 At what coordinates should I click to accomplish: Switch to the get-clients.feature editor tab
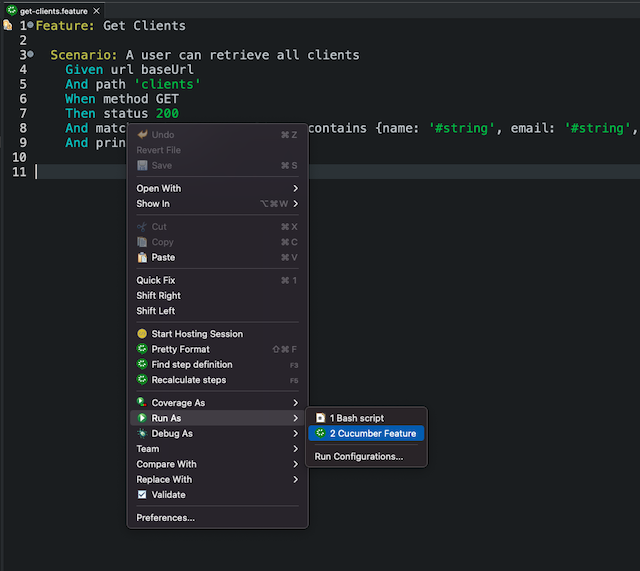point(53,11)
